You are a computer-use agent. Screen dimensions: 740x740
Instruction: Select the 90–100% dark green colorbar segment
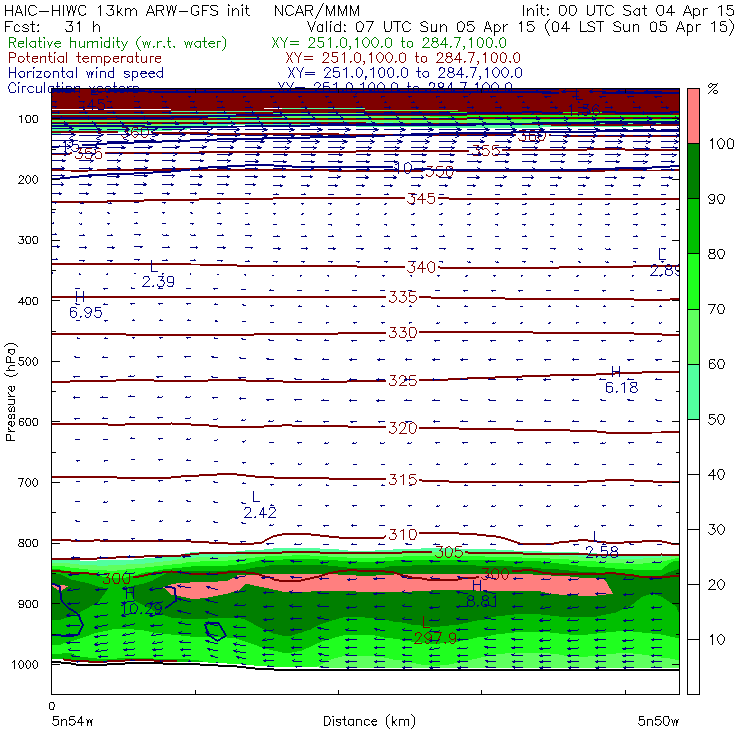[693, 171]
